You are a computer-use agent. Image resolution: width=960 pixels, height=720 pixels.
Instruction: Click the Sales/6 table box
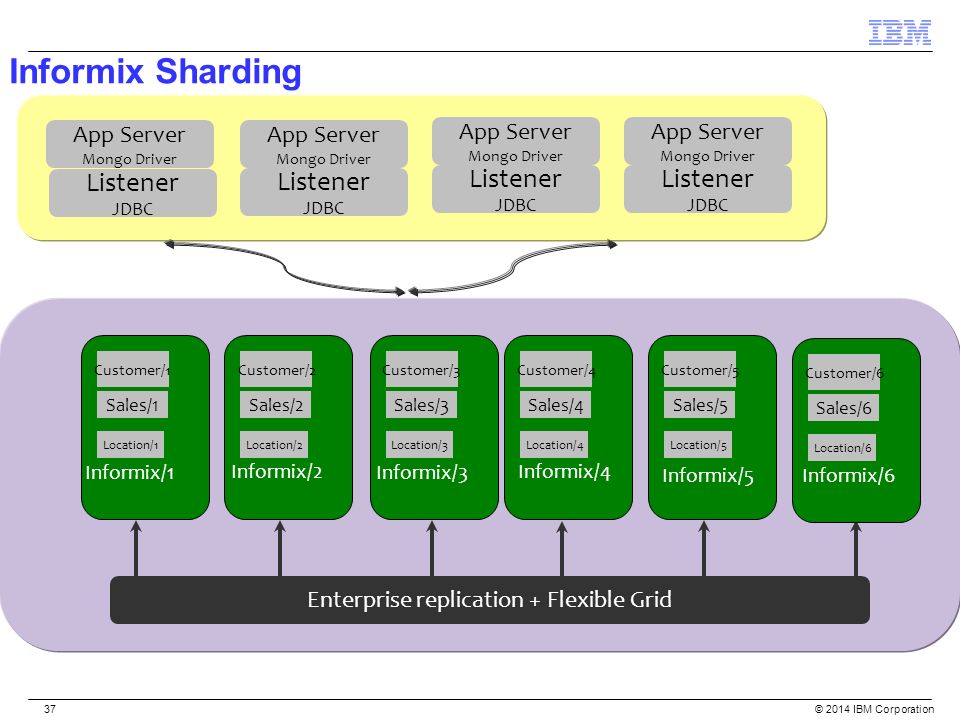[844, 408]
